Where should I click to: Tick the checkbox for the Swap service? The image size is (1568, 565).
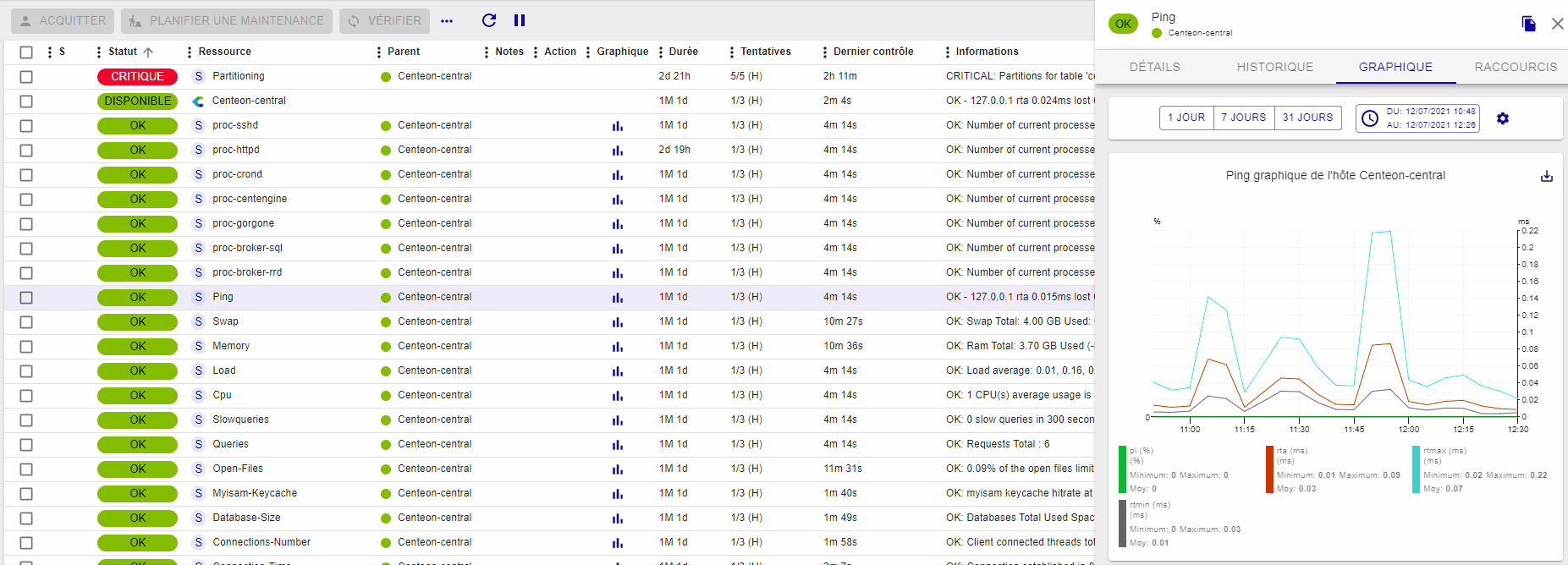26,322
